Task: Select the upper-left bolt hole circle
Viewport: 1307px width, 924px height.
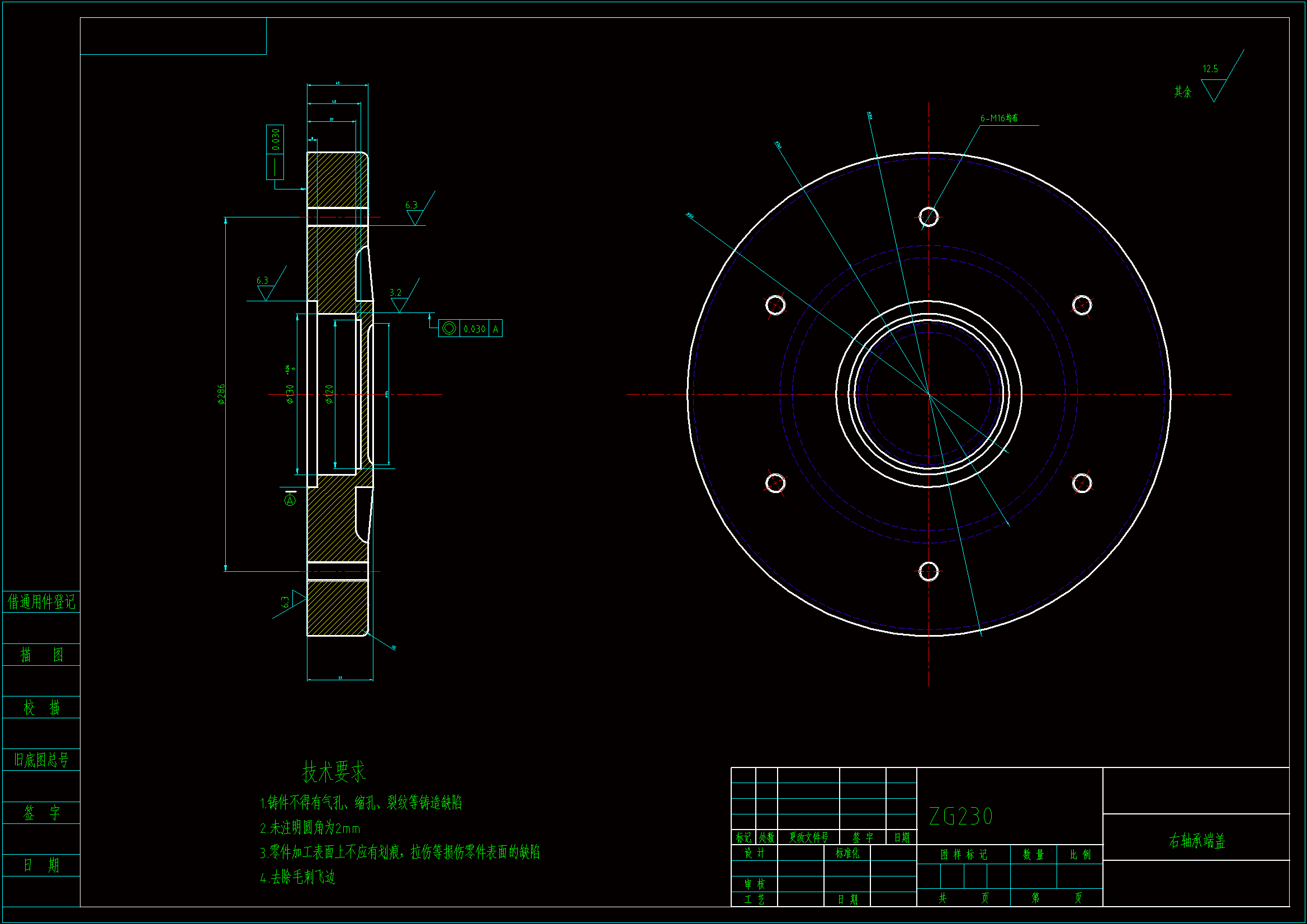Action: [x=775, y=305]
